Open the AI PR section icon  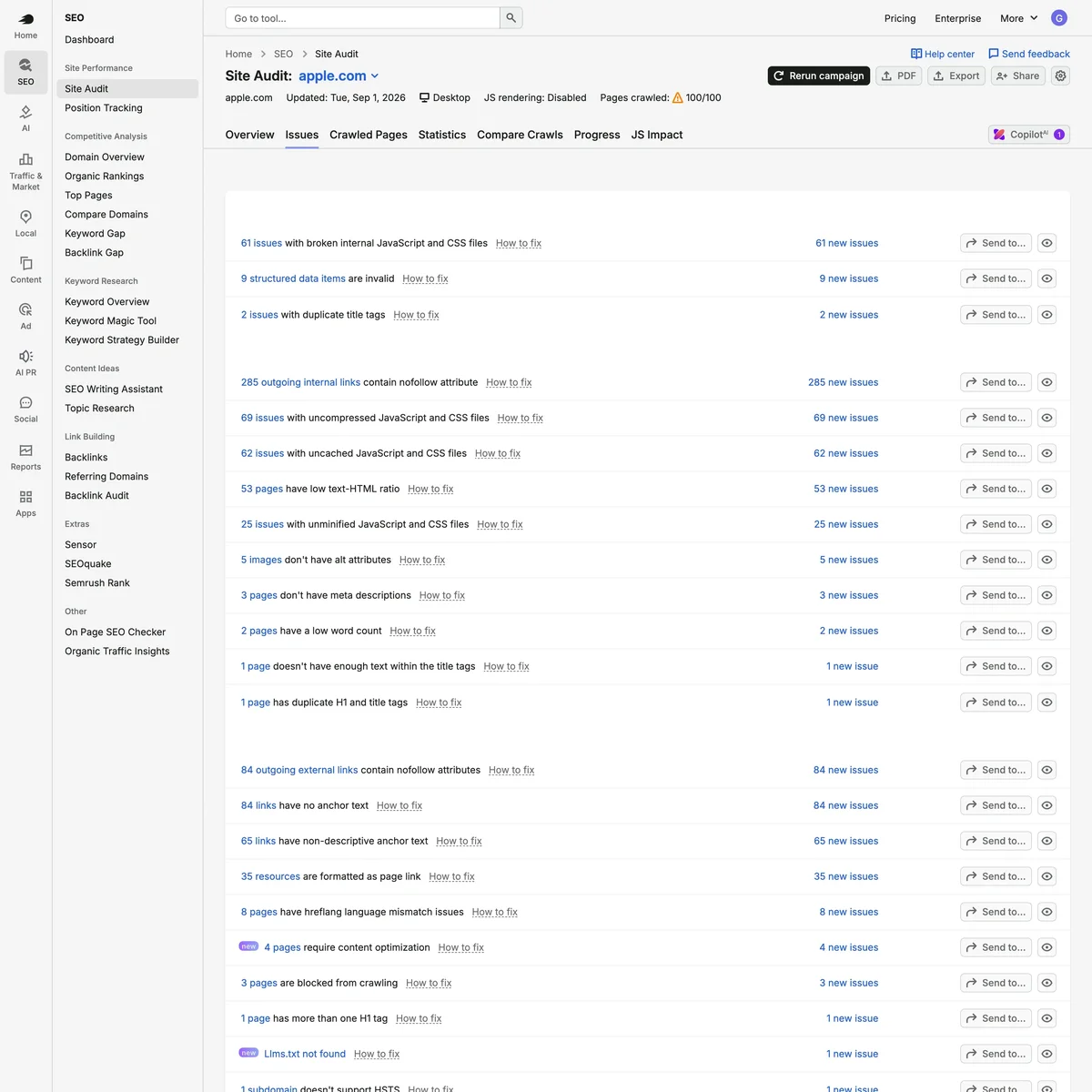click(x=25, y=363)
